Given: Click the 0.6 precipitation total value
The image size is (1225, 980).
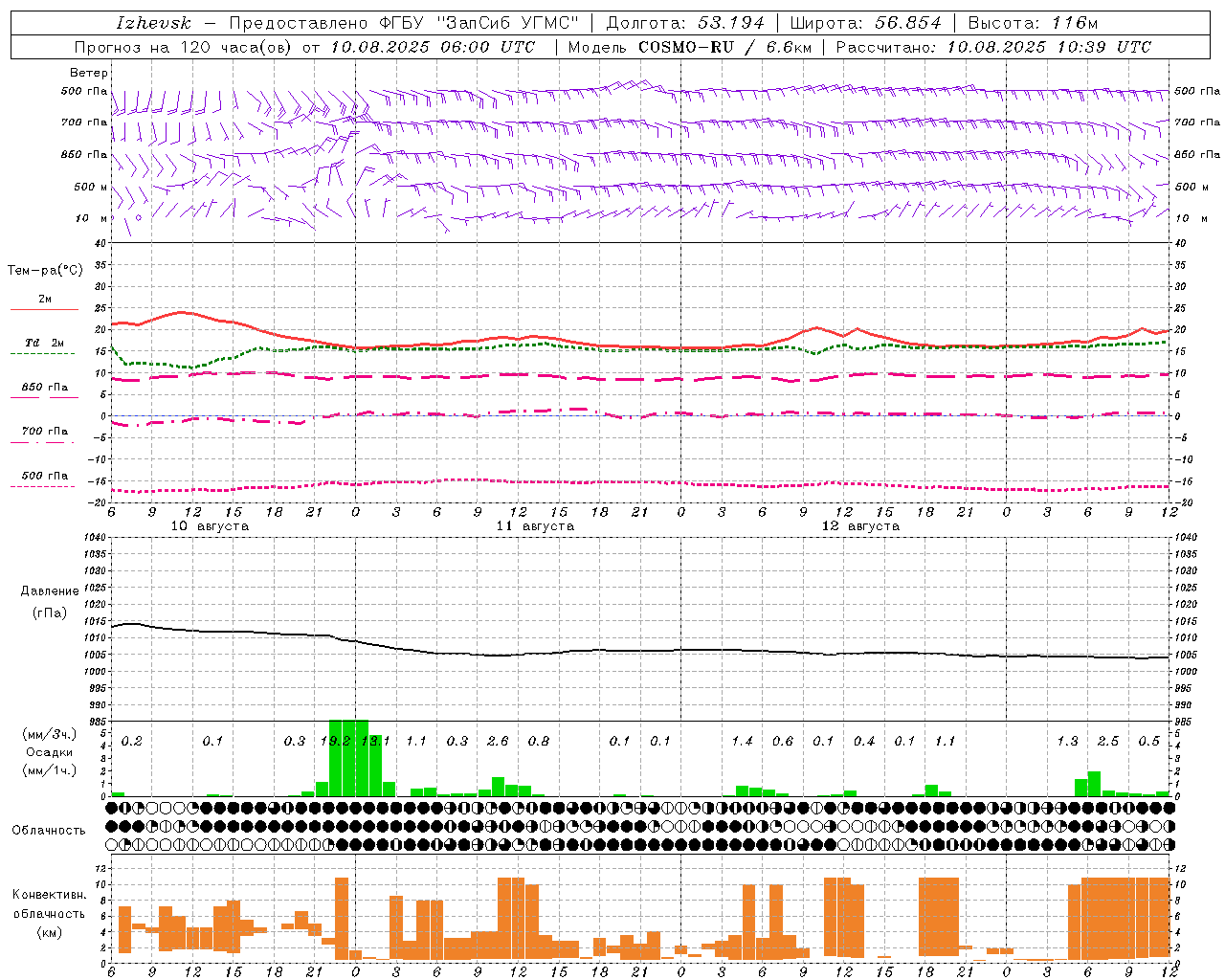Looking at the screenshot, I should pos(783,742).
